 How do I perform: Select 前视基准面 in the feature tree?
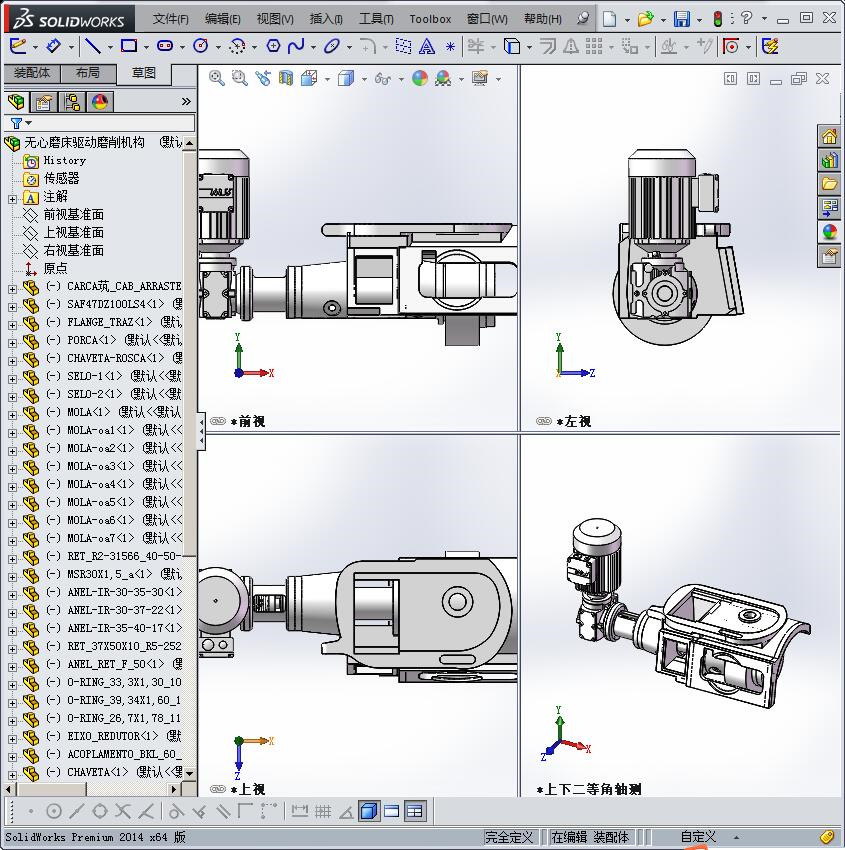pos(73,215)
